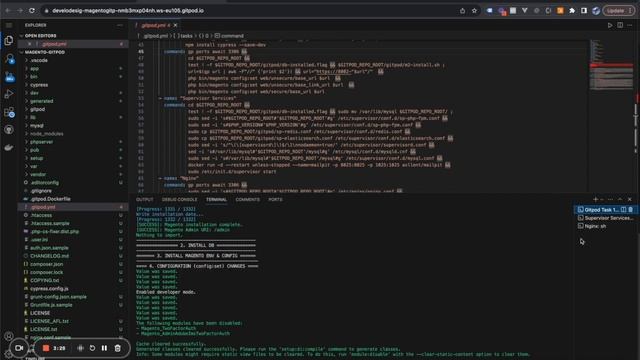
Task: Open editor More Actions ellipsis
Action: click(630, 25)
